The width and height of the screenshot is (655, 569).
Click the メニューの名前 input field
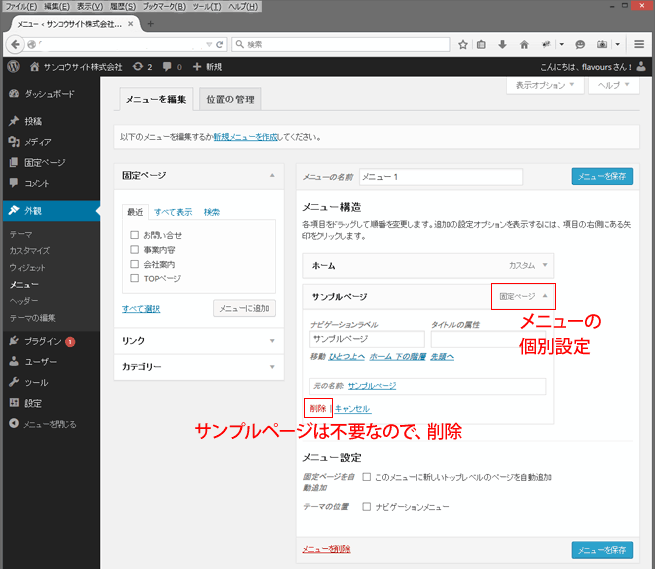(x=441, y=177)
